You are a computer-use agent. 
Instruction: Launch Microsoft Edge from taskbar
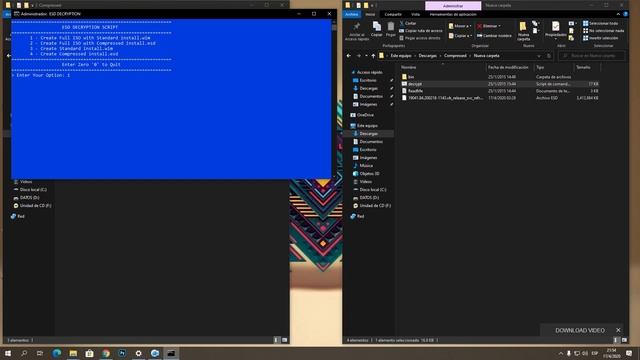pyautogui.click(x=57, y=353)
